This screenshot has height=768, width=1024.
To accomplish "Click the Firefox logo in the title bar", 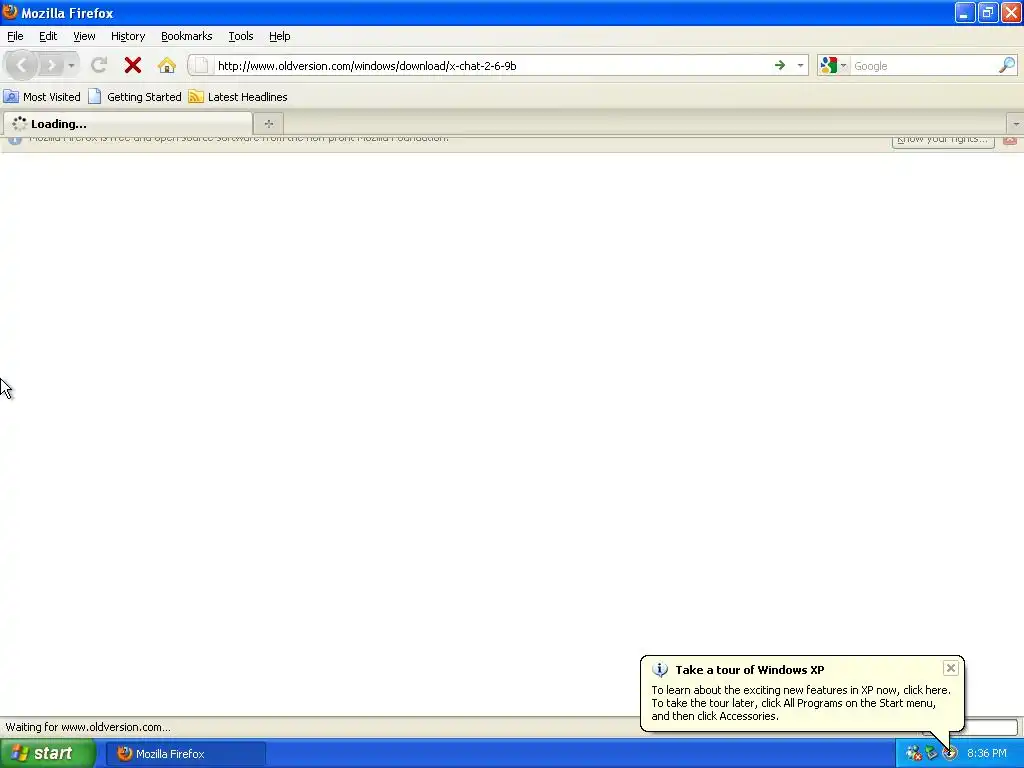I will (10, 12).
